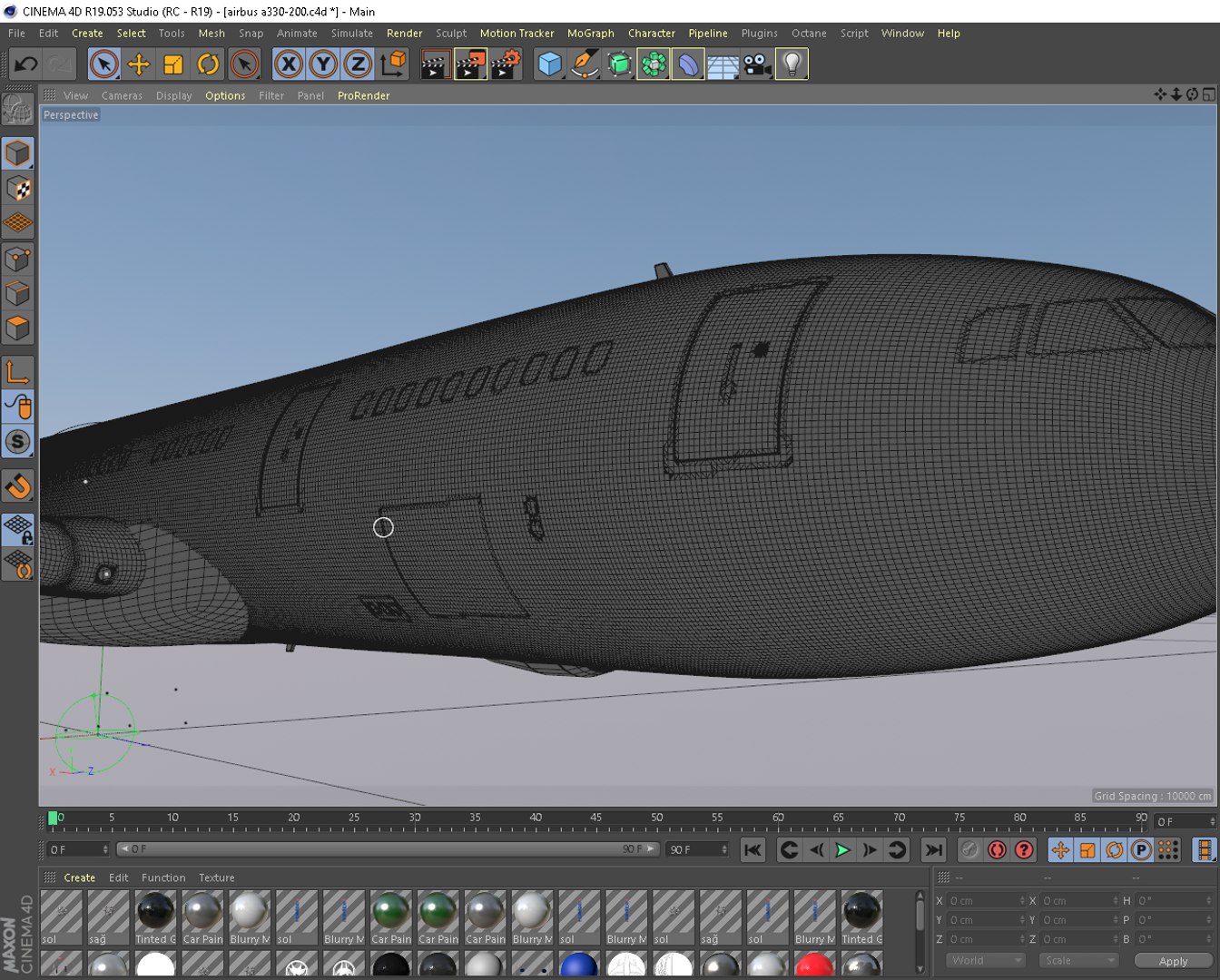Open the green Subdivision Surface generator icon
The width and height of the screenshot is (1220, 980).
point(619,64)
